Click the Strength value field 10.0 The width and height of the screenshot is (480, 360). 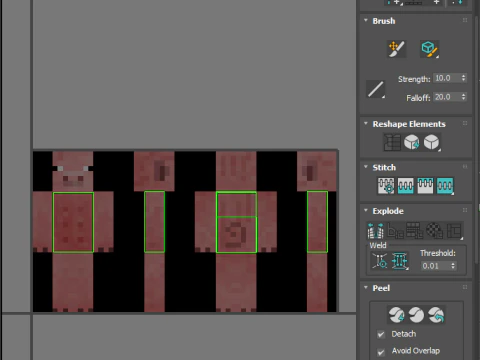tap(447, 78)
